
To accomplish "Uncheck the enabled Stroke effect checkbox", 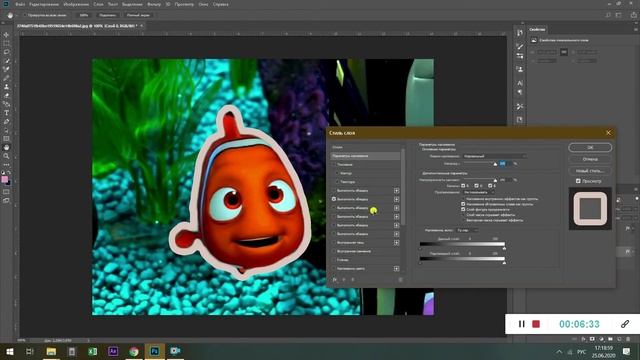I will click(334, 199).
